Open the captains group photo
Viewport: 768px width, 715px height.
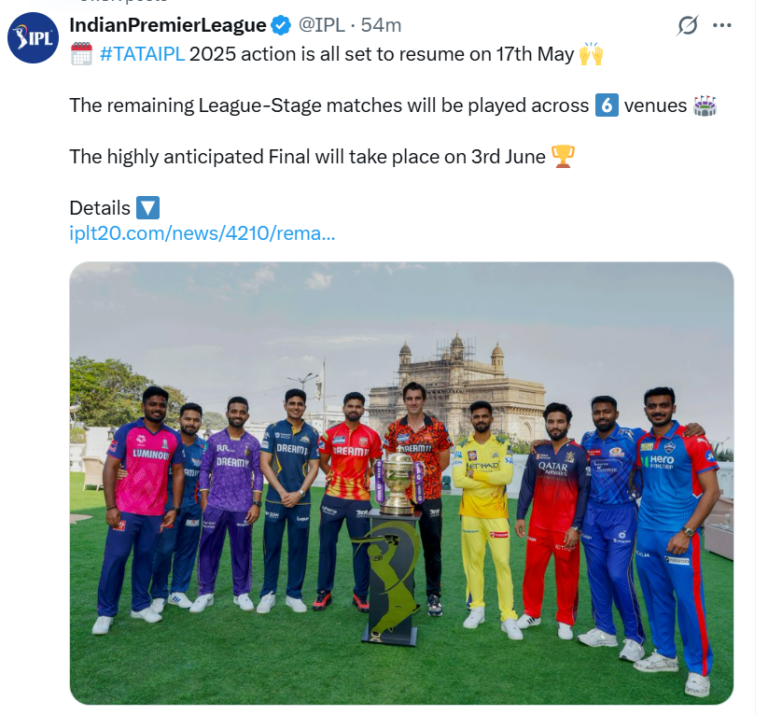pos(401,483)
